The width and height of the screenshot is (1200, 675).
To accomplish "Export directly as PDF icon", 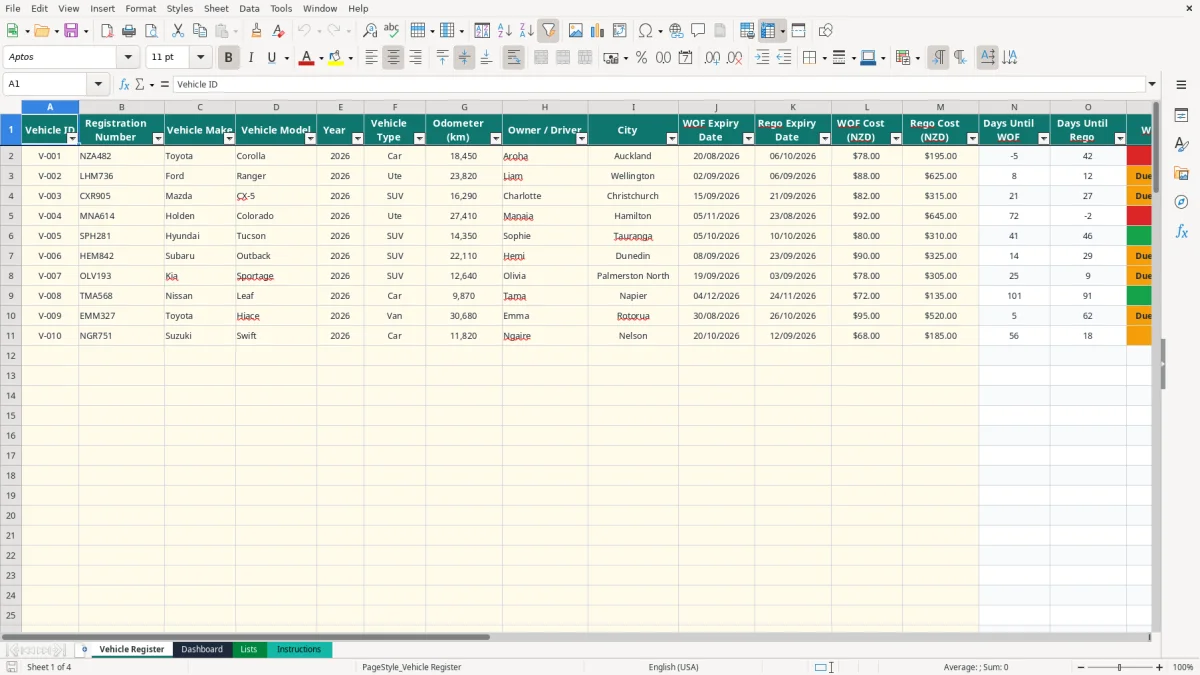I will 107,31.
